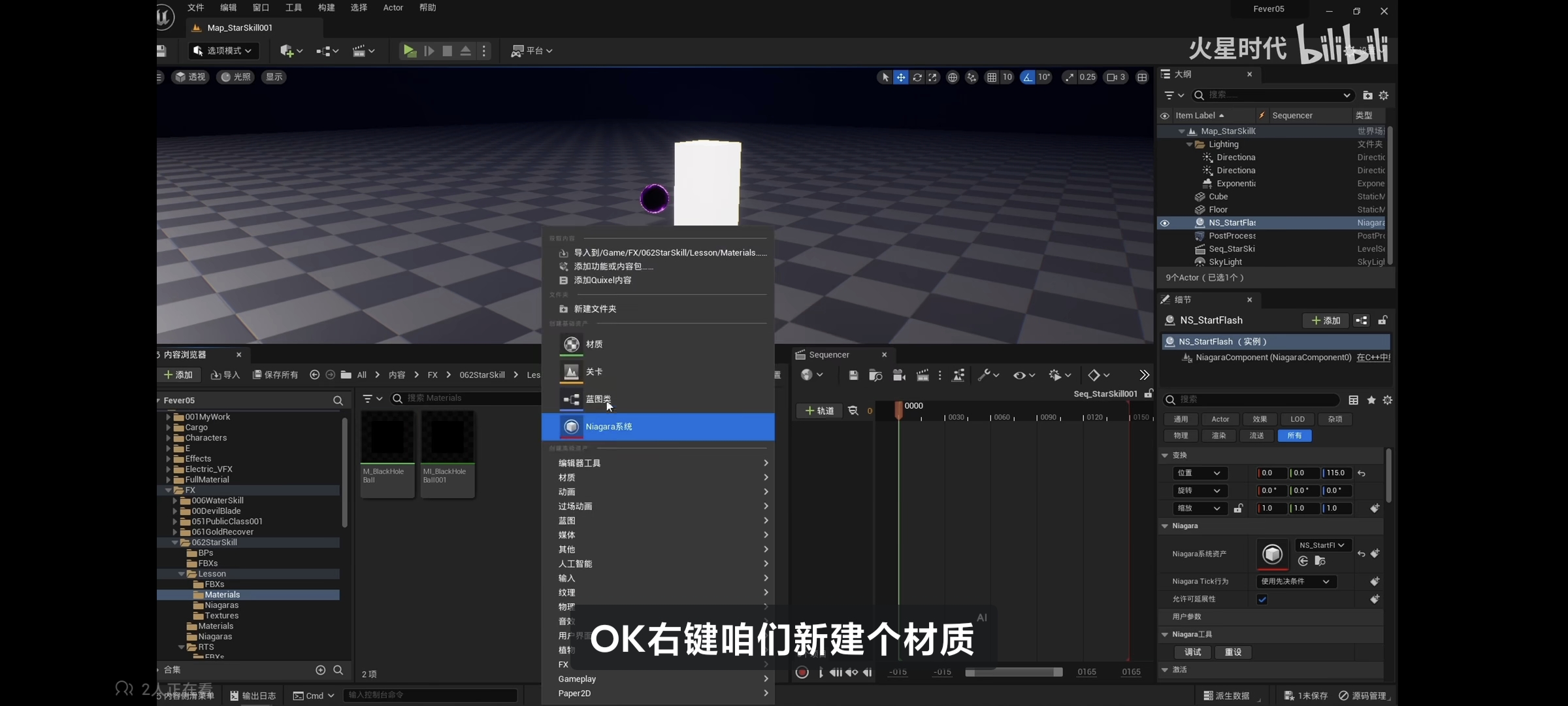Click the + 轨道 button in Sequencer
Viewport: 1568px width, 706px height.
click(819, 411)
